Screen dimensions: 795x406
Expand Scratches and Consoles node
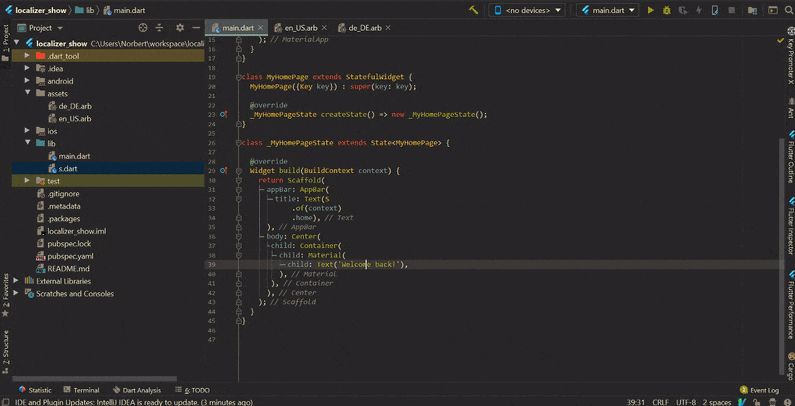click(16, 293)
